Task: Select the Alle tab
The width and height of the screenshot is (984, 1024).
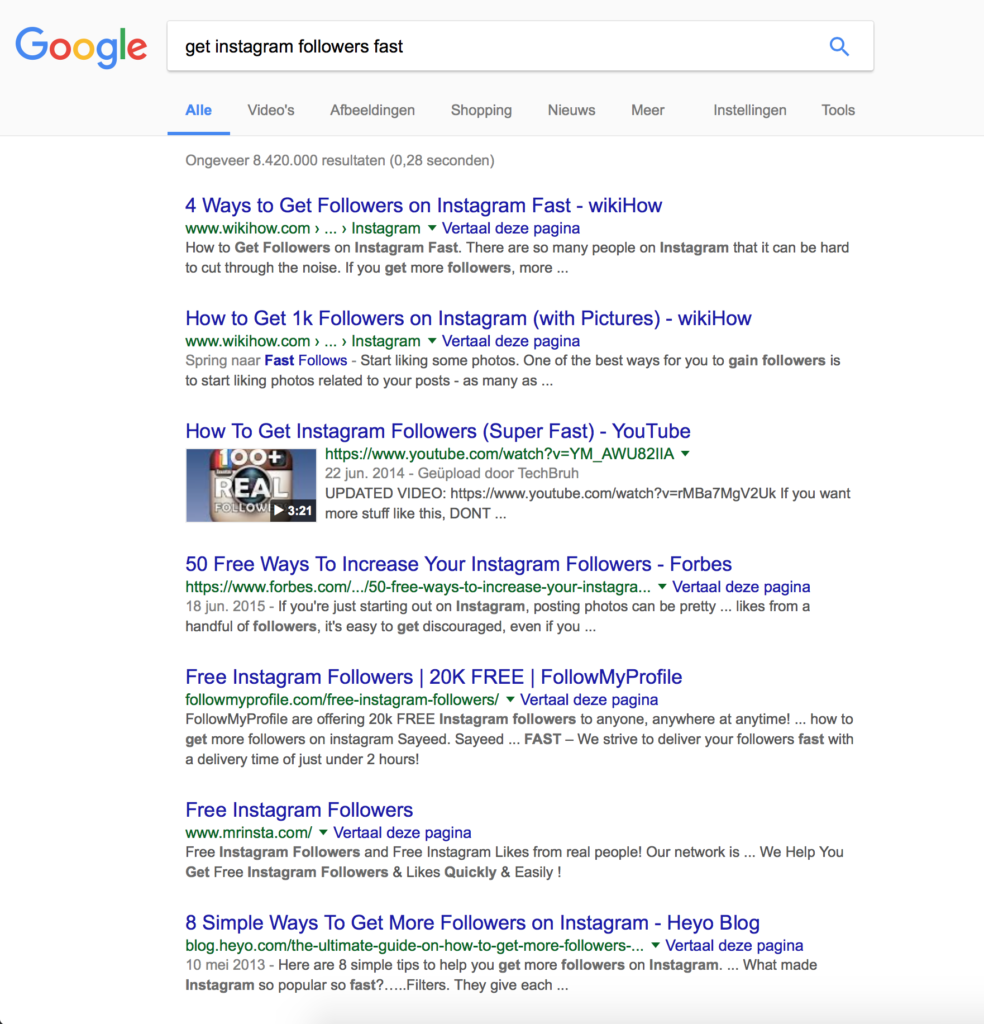Action: click(198, 110)
